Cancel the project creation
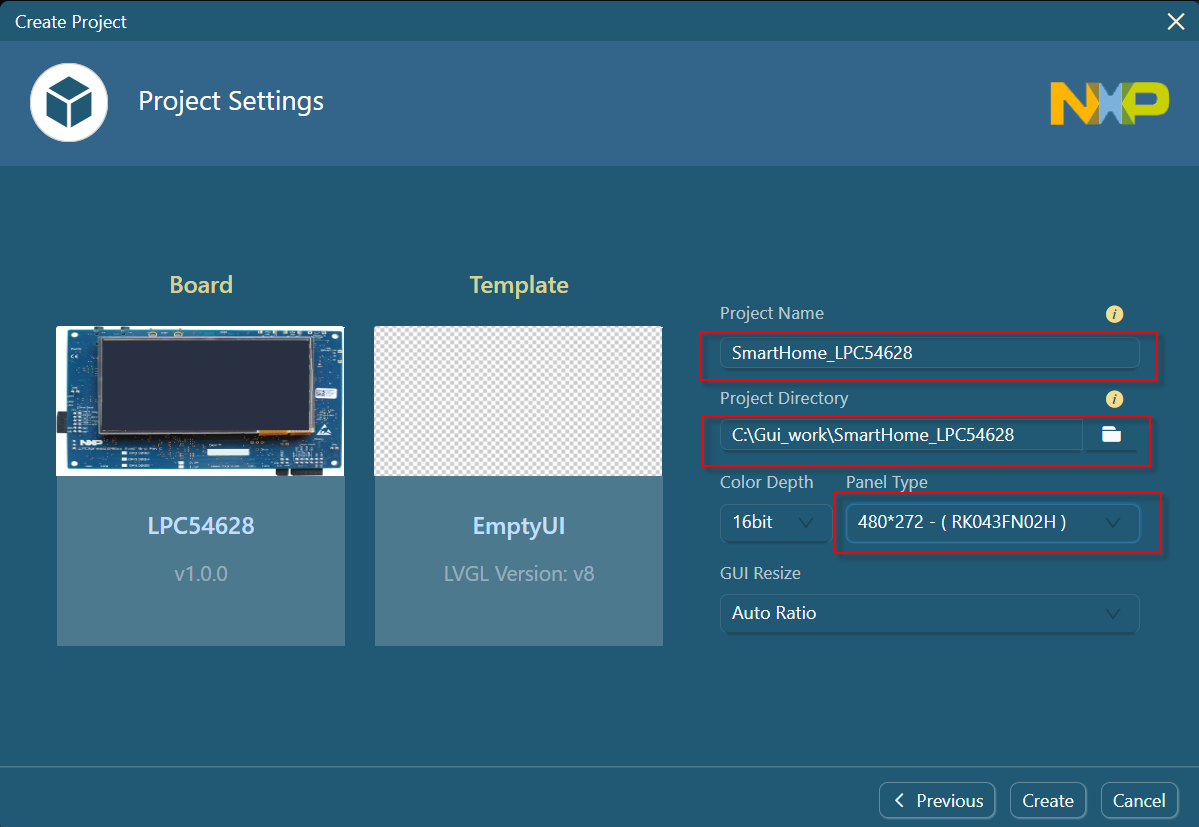 click(x=1139, y=800)
